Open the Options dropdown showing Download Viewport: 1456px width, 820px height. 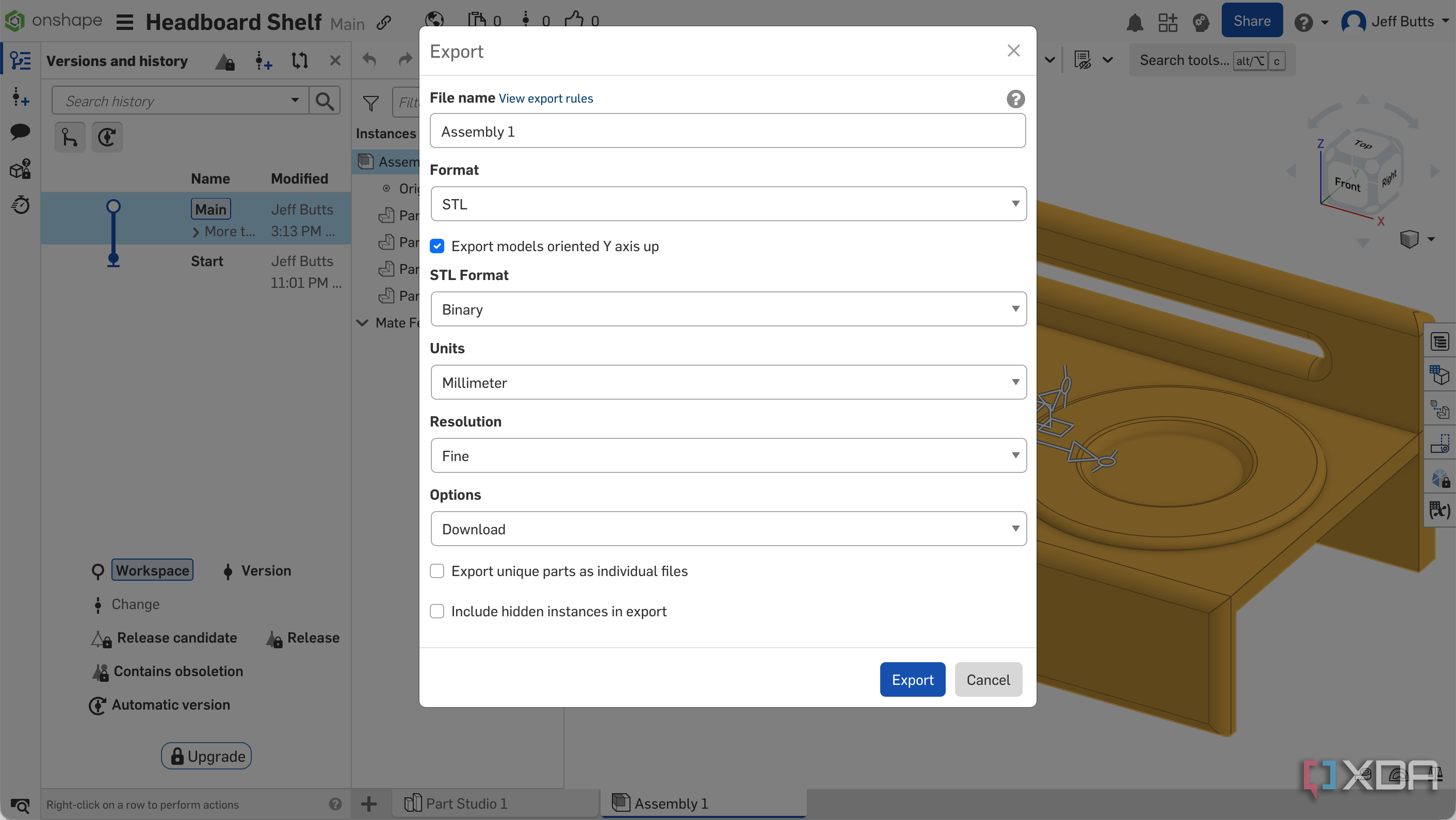coord(728,529)
